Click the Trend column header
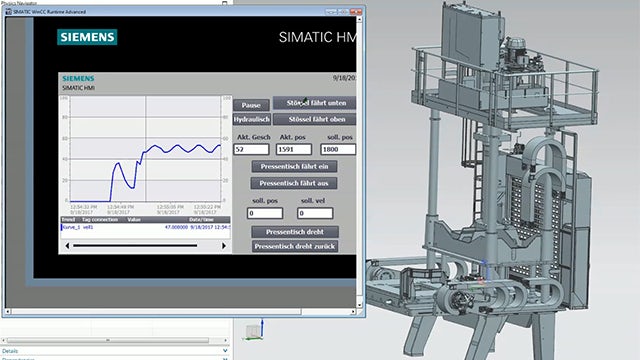Image resolution: width=640 pixels, height=360 pixels. pos(69,220)
